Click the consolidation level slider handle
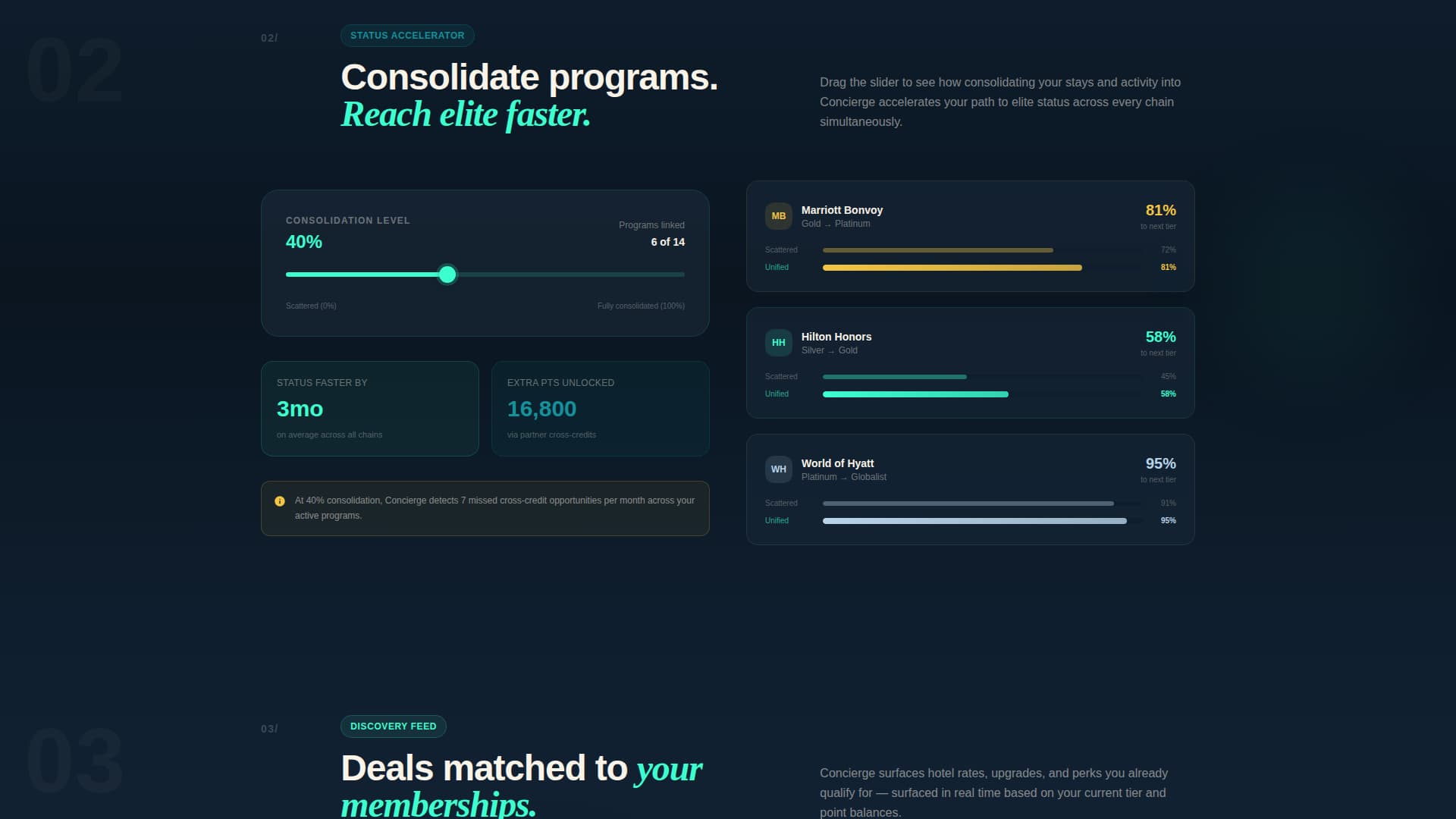This screenshot has height=819, width=1456. point(447,275)
